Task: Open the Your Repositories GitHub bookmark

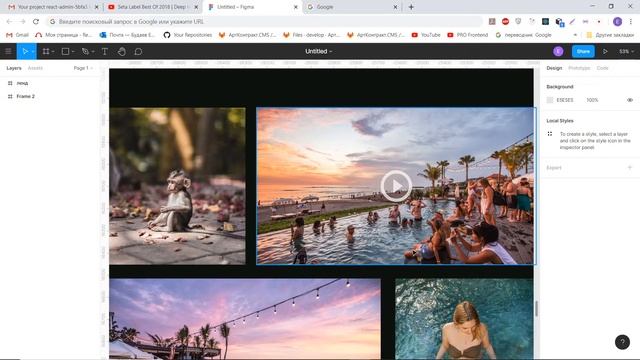Action: click(x=188, y=35)
